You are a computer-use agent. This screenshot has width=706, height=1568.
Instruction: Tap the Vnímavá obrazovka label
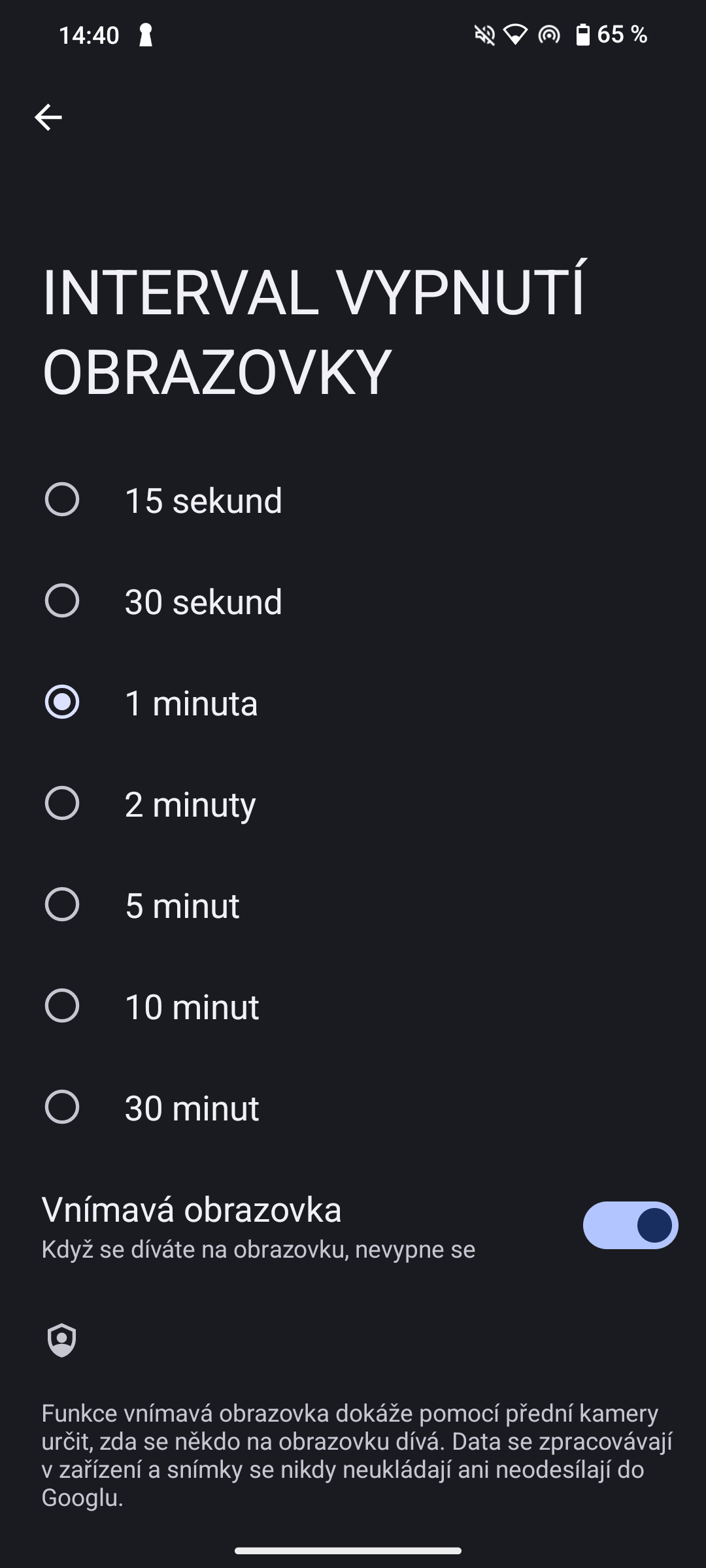(x=192, y=1209)
